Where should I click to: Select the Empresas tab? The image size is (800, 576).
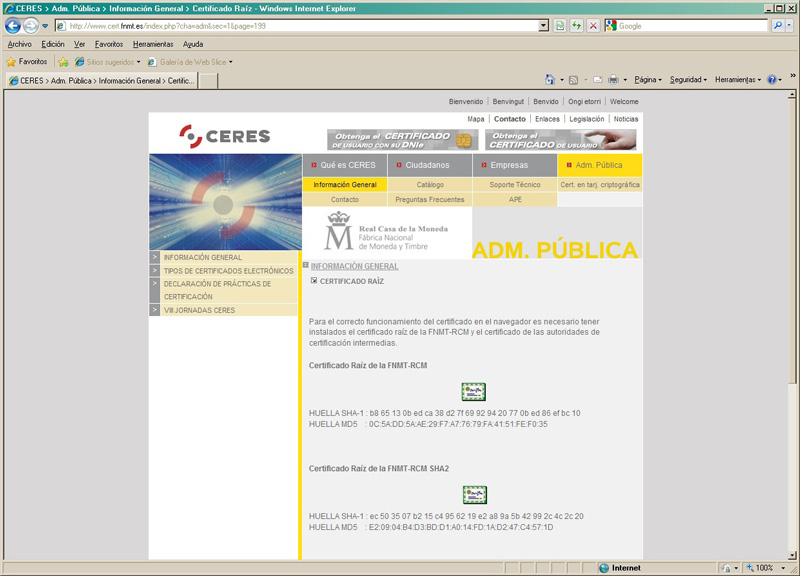[515, 165]
